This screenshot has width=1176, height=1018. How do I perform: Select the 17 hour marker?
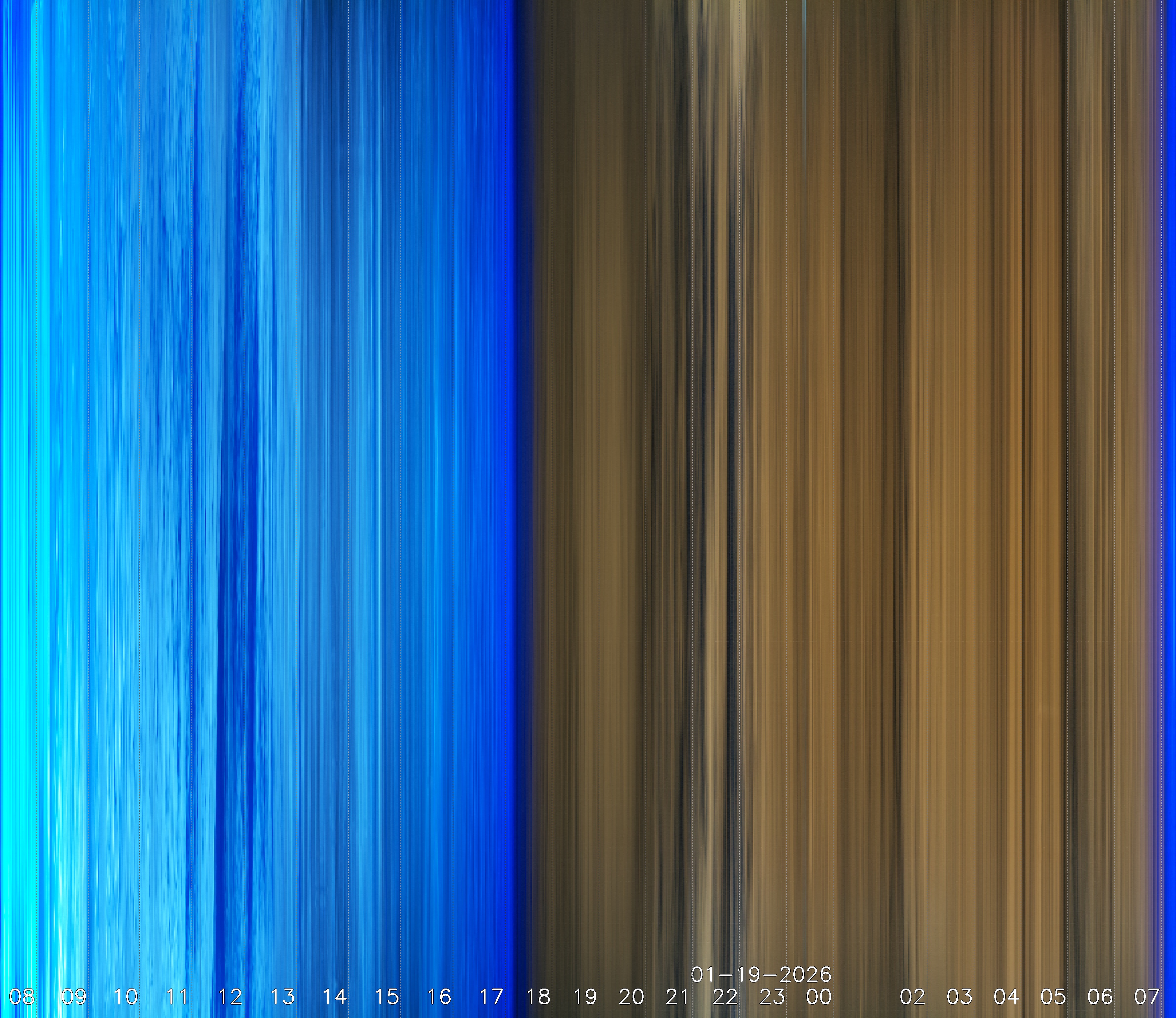[x=492, y=997]
